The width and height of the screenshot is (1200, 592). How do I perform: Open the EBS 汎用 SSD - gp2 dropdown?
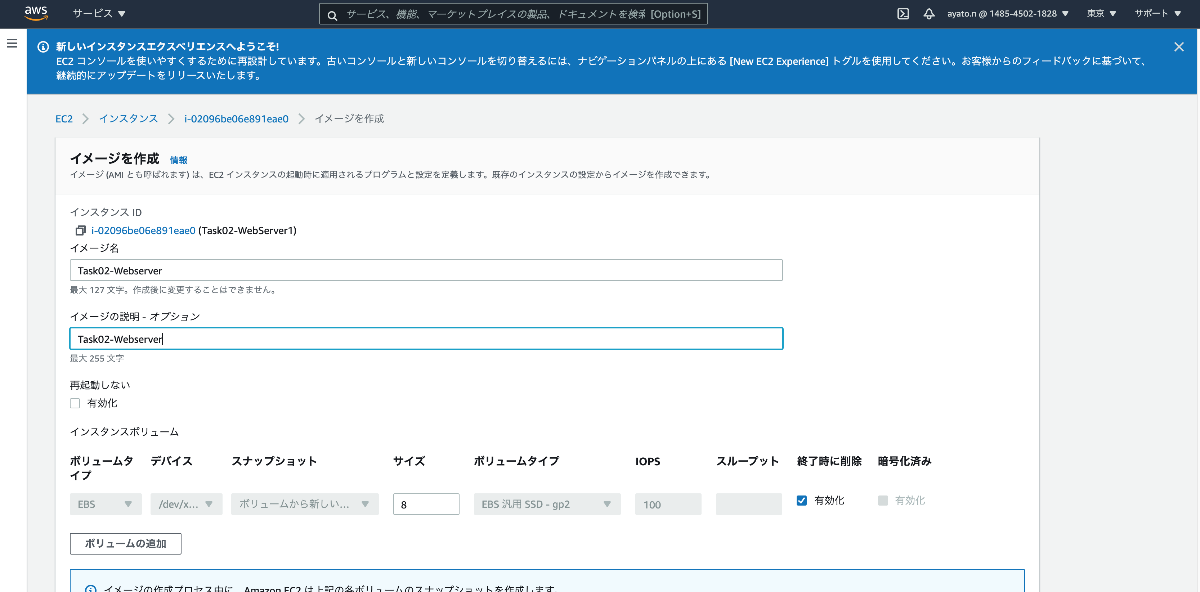[547, 504]
